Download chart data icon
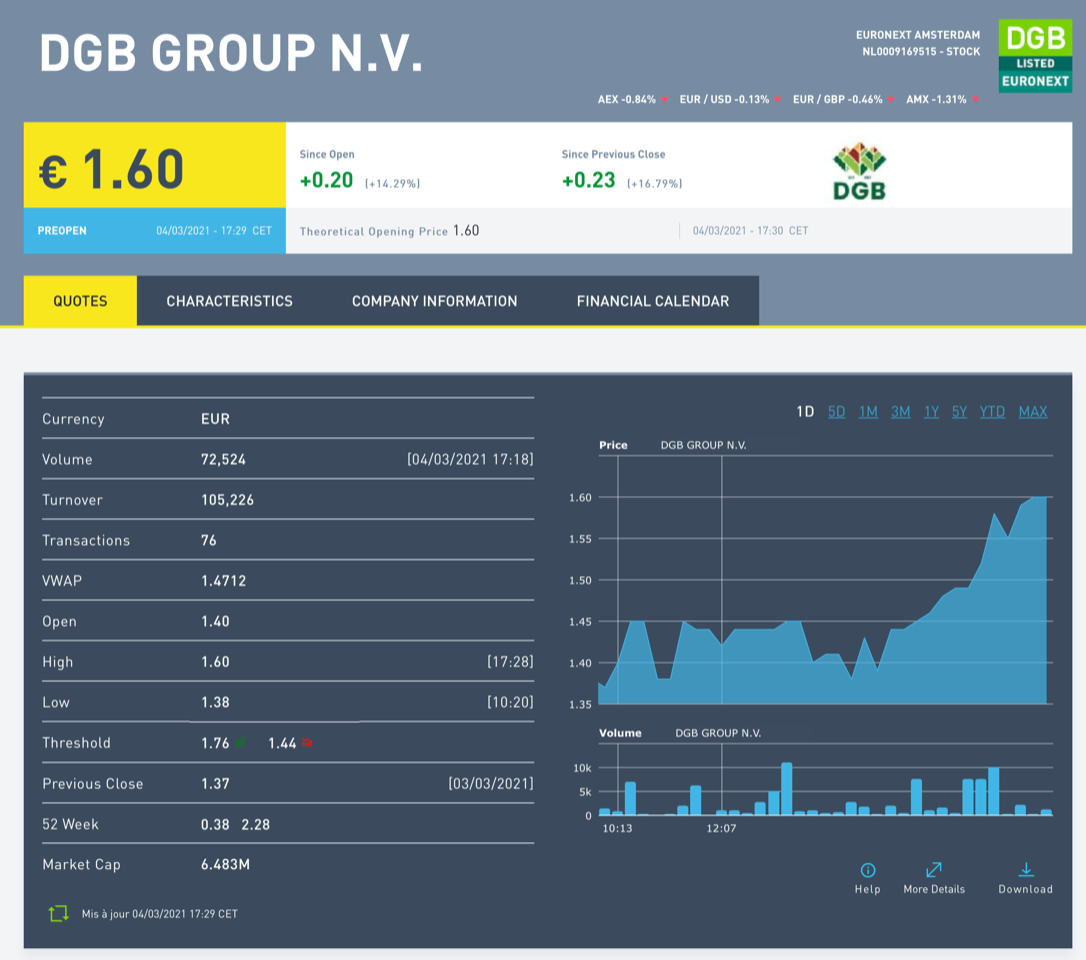Image resolution: width=1086 pixels, height=960 pixels. pyautogui.click(x=1026, y=870)
